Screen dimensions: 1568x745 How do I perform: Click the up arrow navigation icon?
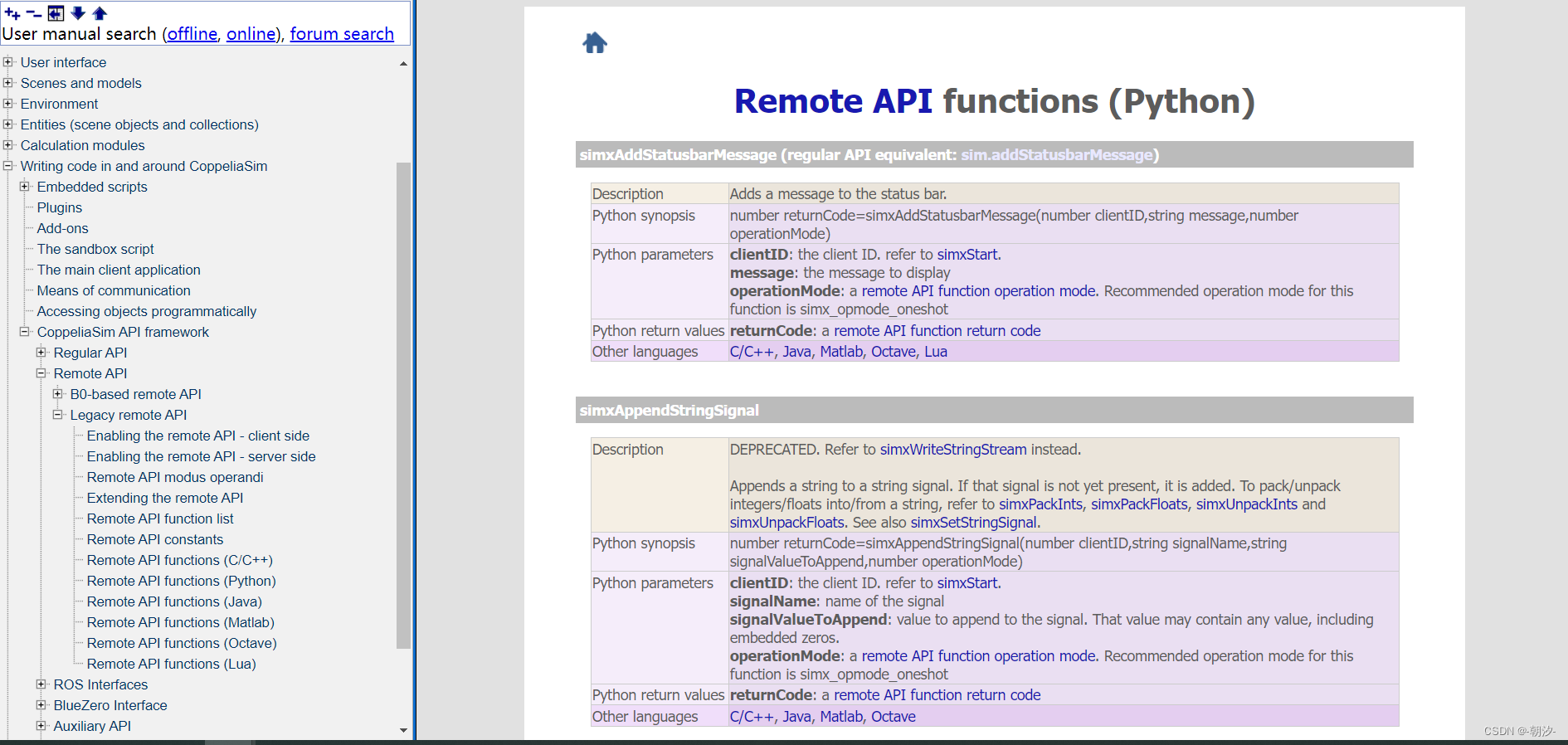tap(100, 13)
